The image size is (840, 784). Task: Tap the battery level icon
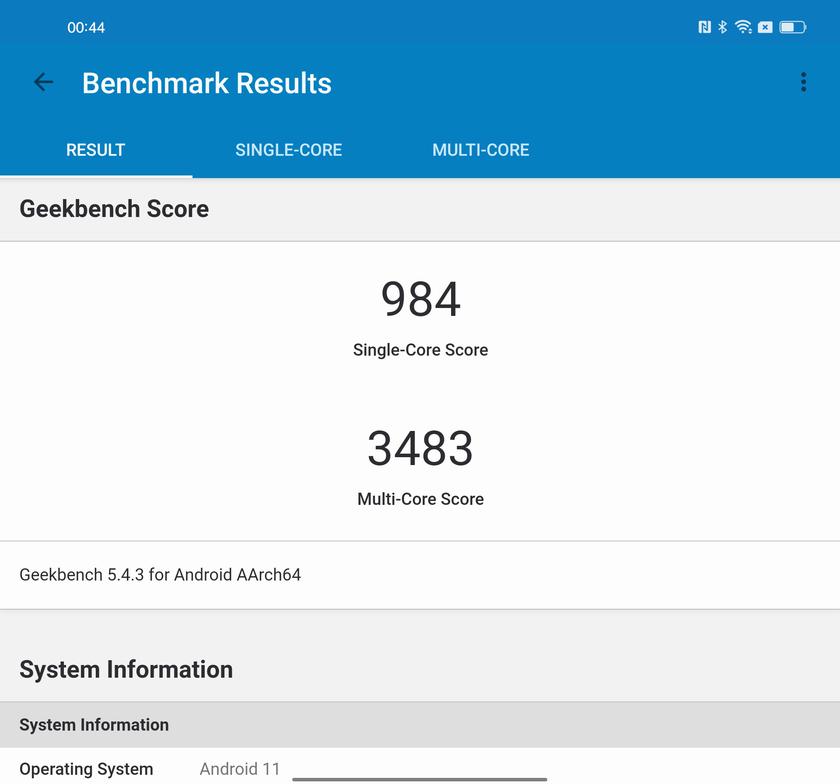coord(793,27)
